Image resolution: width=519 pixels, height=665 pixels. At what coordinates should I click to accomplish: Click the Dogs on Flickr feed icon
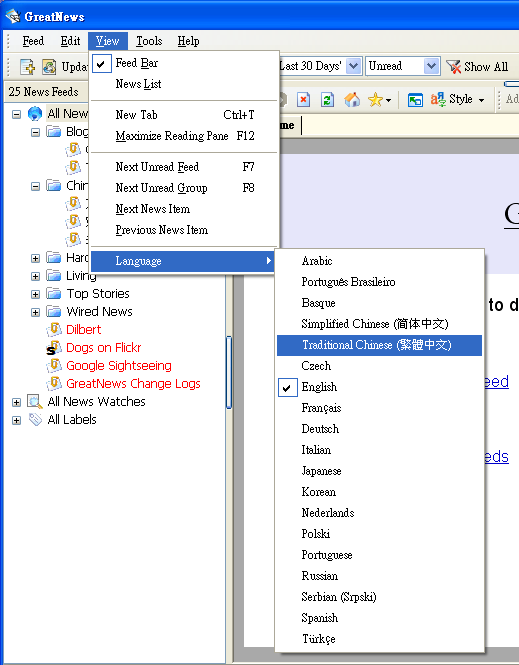point(54,348)
